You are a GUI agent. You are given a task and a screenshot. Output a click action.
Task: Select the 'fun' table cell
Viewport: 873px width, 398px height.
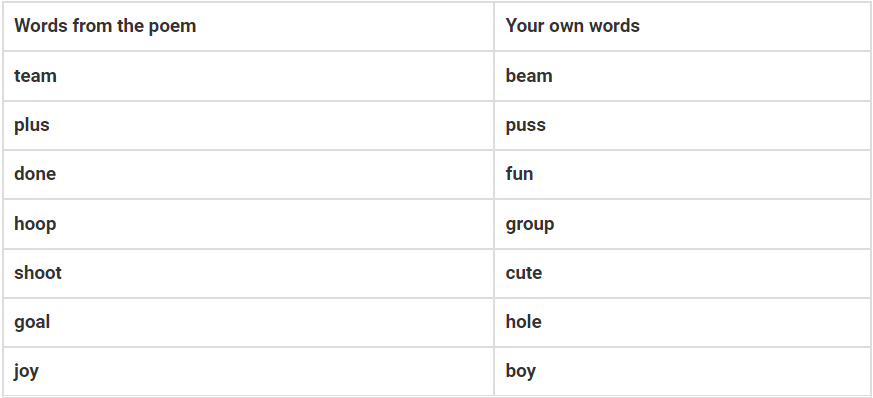click(x=682, y=174)
